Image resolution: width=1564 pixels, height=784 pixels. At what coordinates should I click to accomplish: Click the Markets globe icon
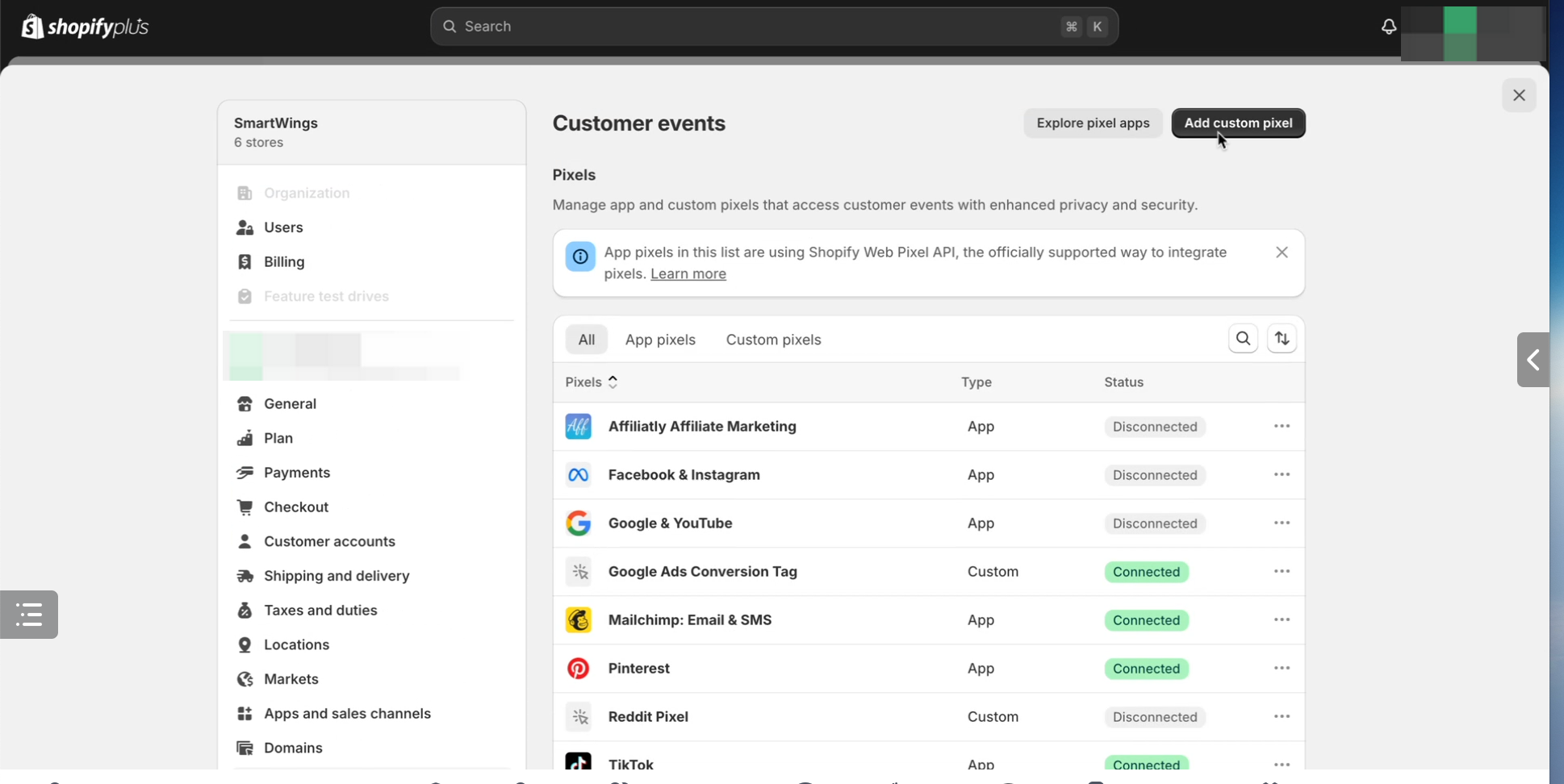(245, 679)
